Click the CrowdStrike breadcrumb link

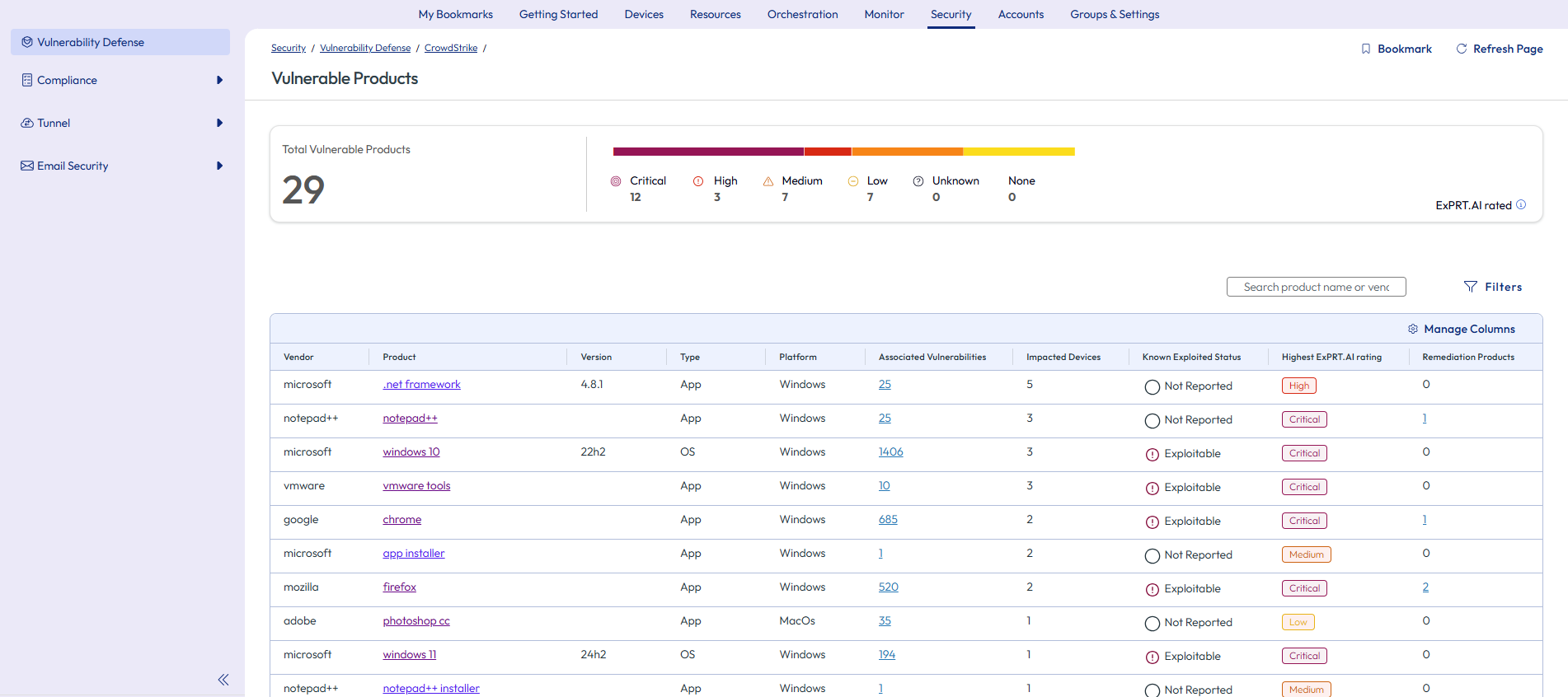[451, 48]
